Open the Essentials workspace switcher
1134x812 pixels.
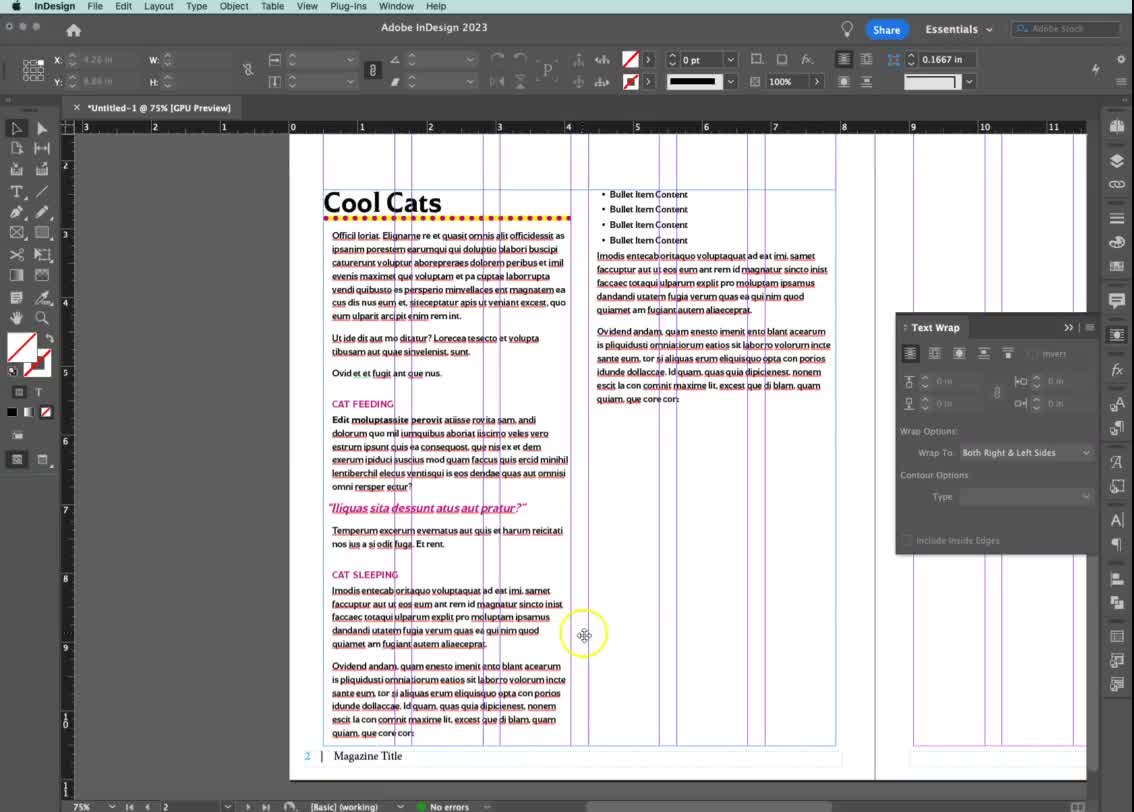click(x=957, y=29)
